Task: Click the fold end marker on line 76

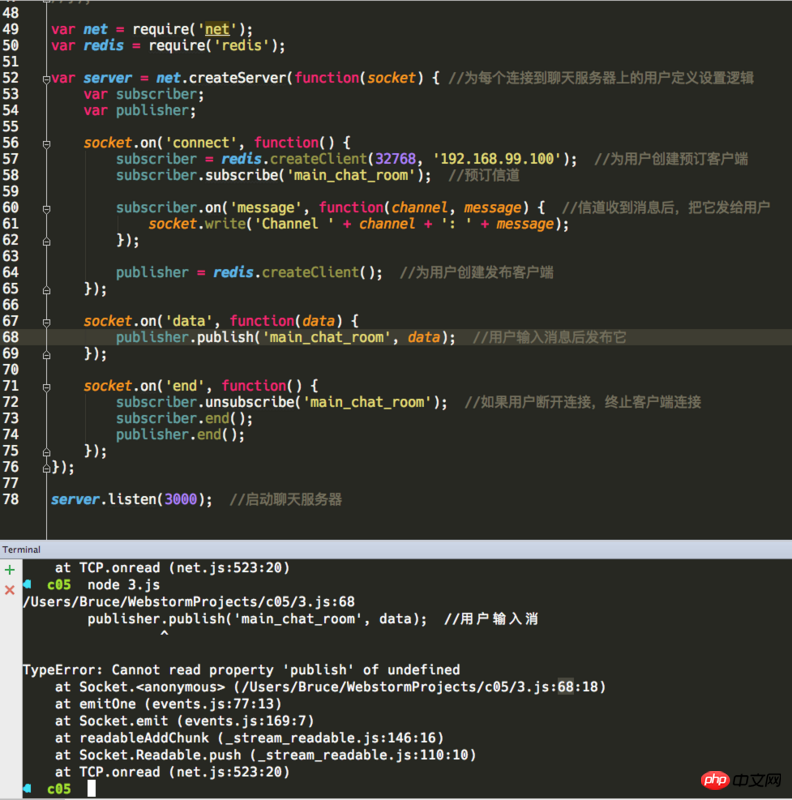Action: [x=46, y=468]
